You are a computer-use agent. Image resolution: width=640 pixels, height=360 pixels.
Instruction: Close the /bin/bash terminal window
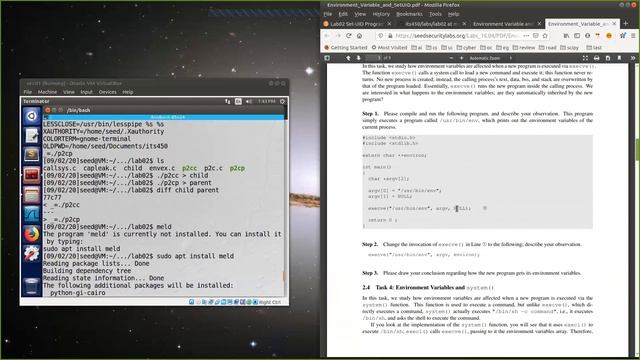(47, 110)
